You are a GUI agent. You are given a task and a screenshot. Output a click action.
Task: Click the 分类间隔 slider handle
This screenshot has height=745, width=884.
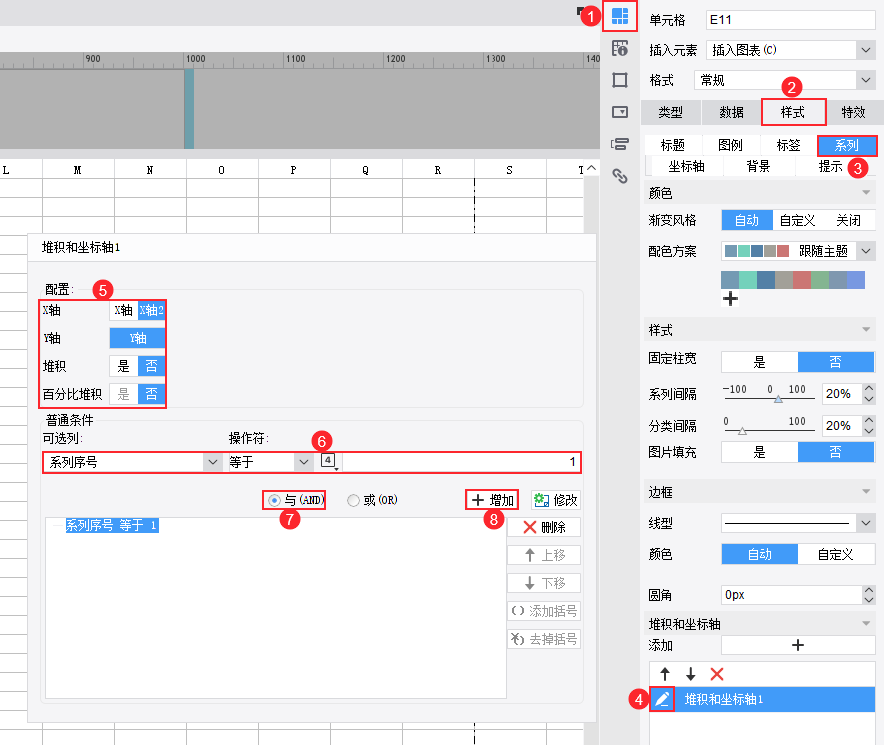click(742, 431)
